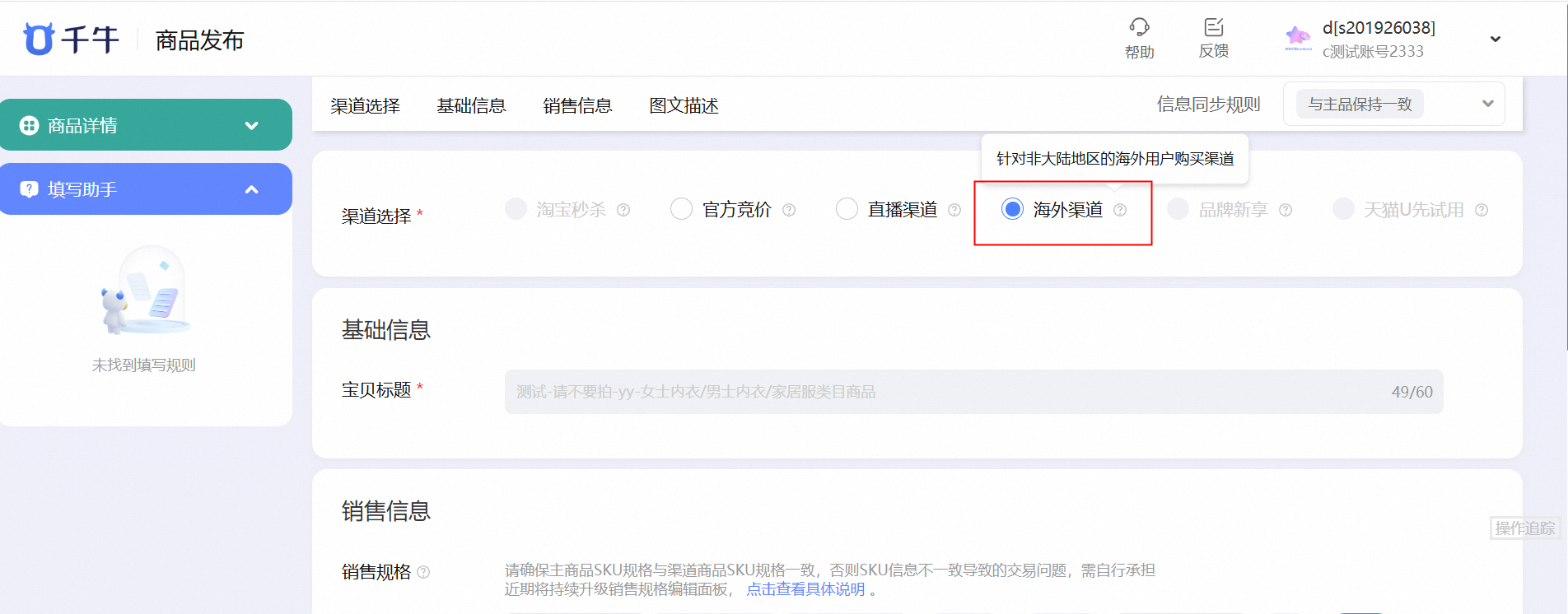
Task: Click help icon next to 官方竞价
Action: click(789, 210)
